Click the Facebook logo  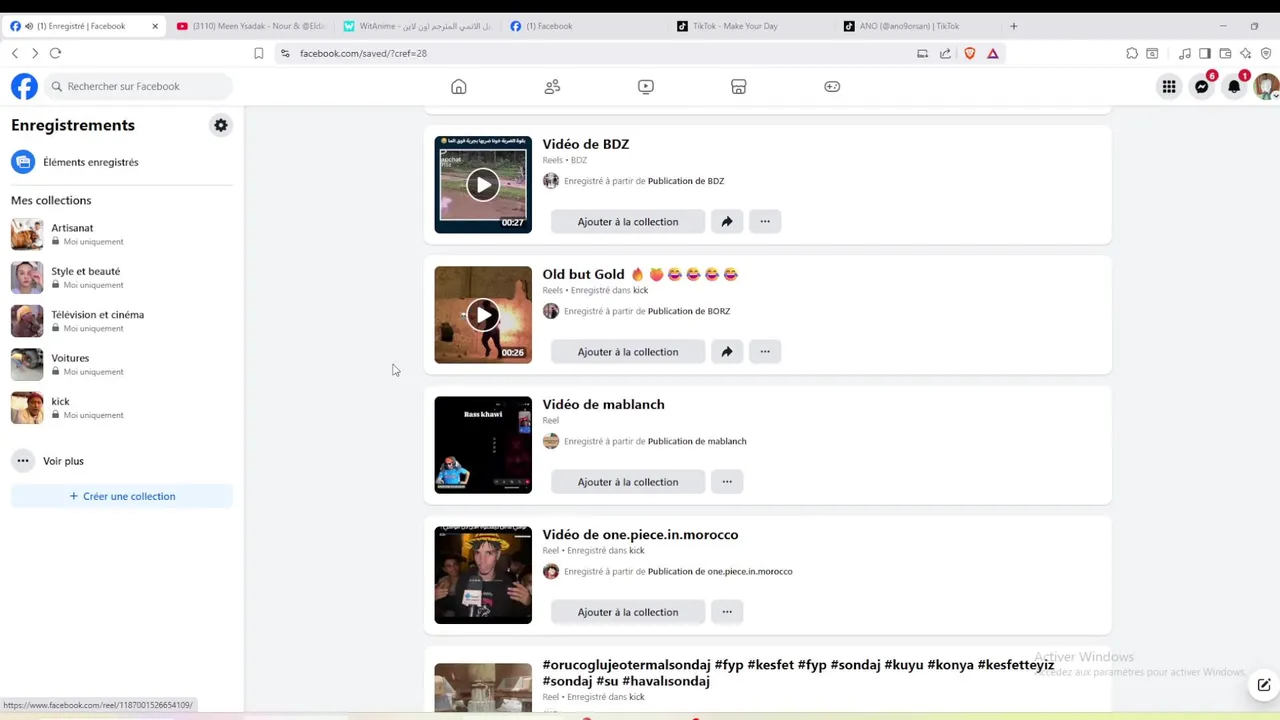[x=24, y=87]
